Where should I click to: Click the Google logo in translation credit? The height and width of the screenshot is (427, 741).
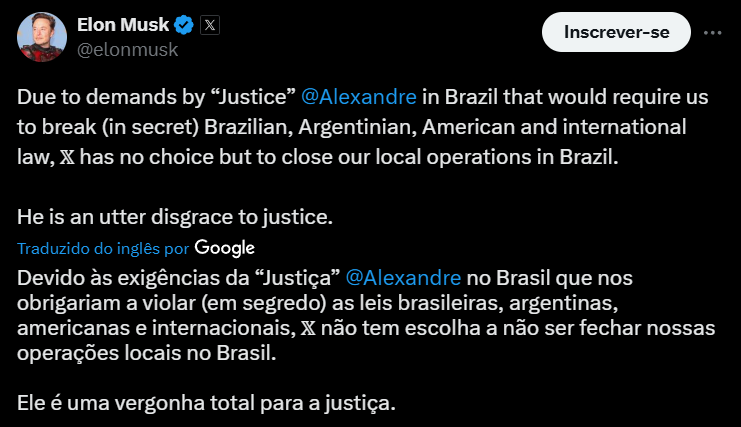(225, 247)
